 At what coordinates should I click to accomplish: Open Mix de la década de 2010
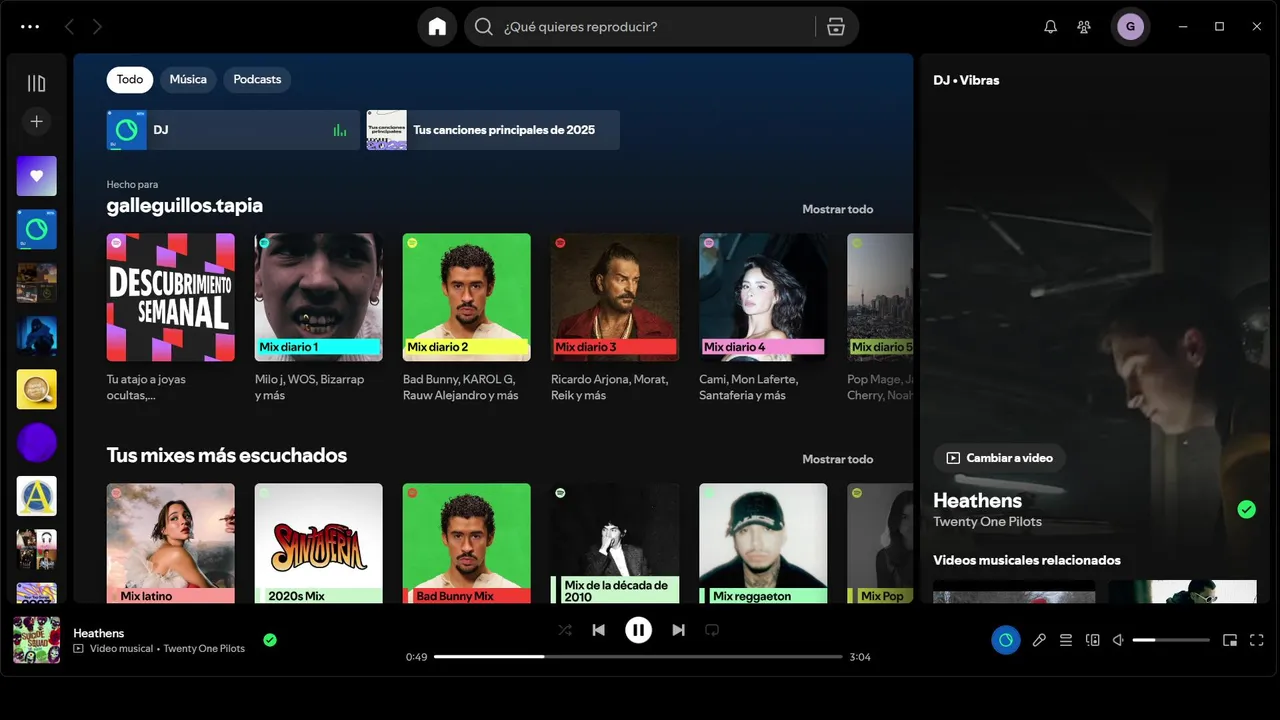615,543
